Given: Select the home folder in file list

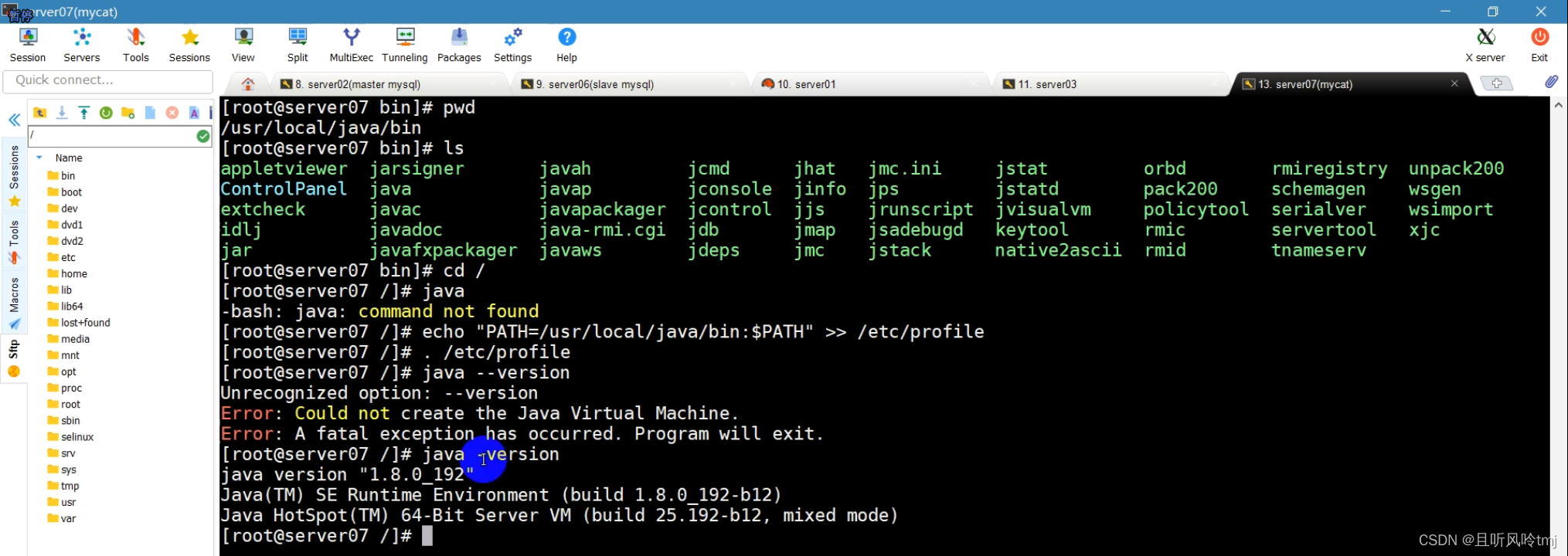Looking at the screenshot, I should (67, 274).
